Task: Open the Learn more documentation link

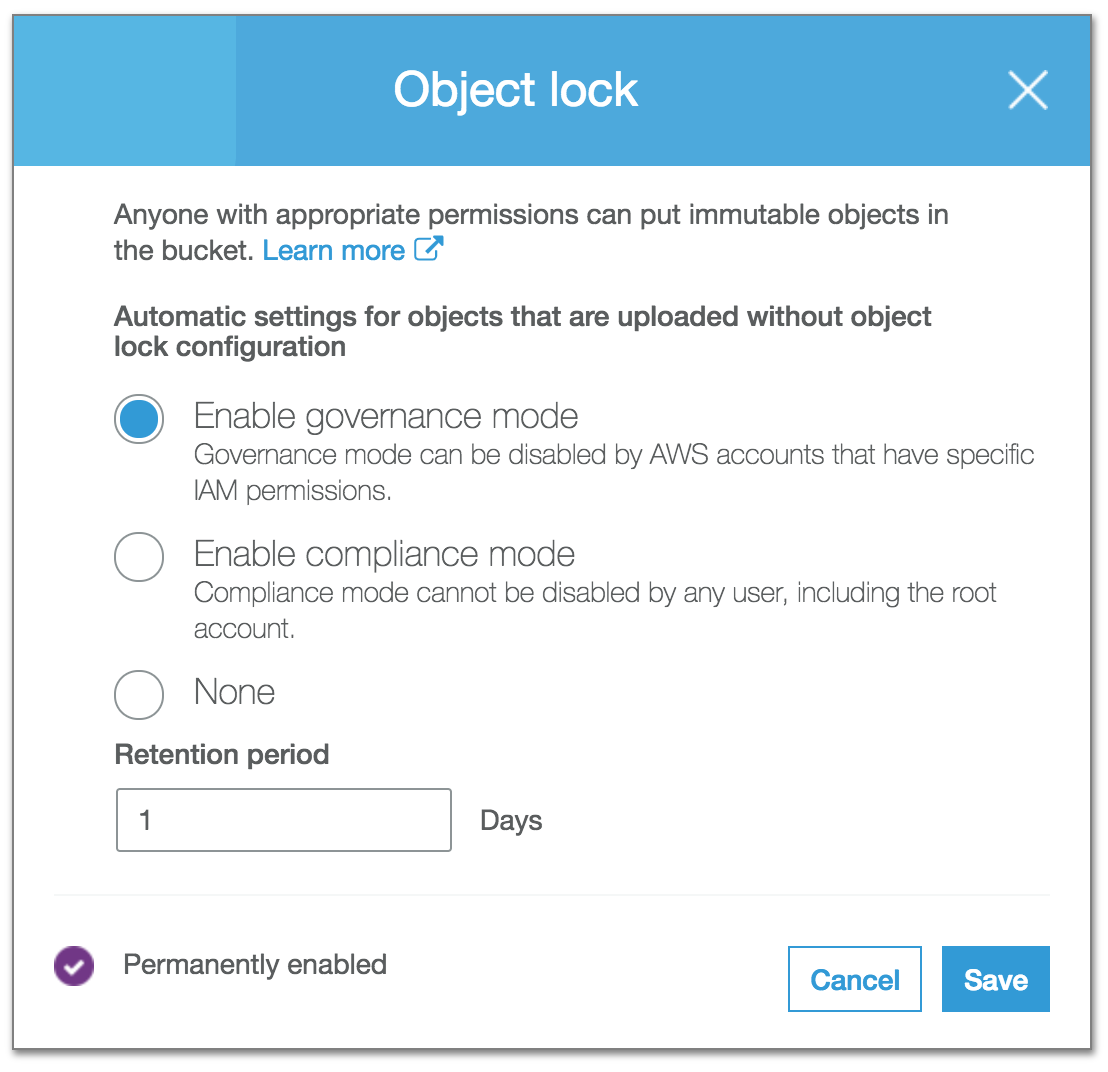Action: coord(334,250)
